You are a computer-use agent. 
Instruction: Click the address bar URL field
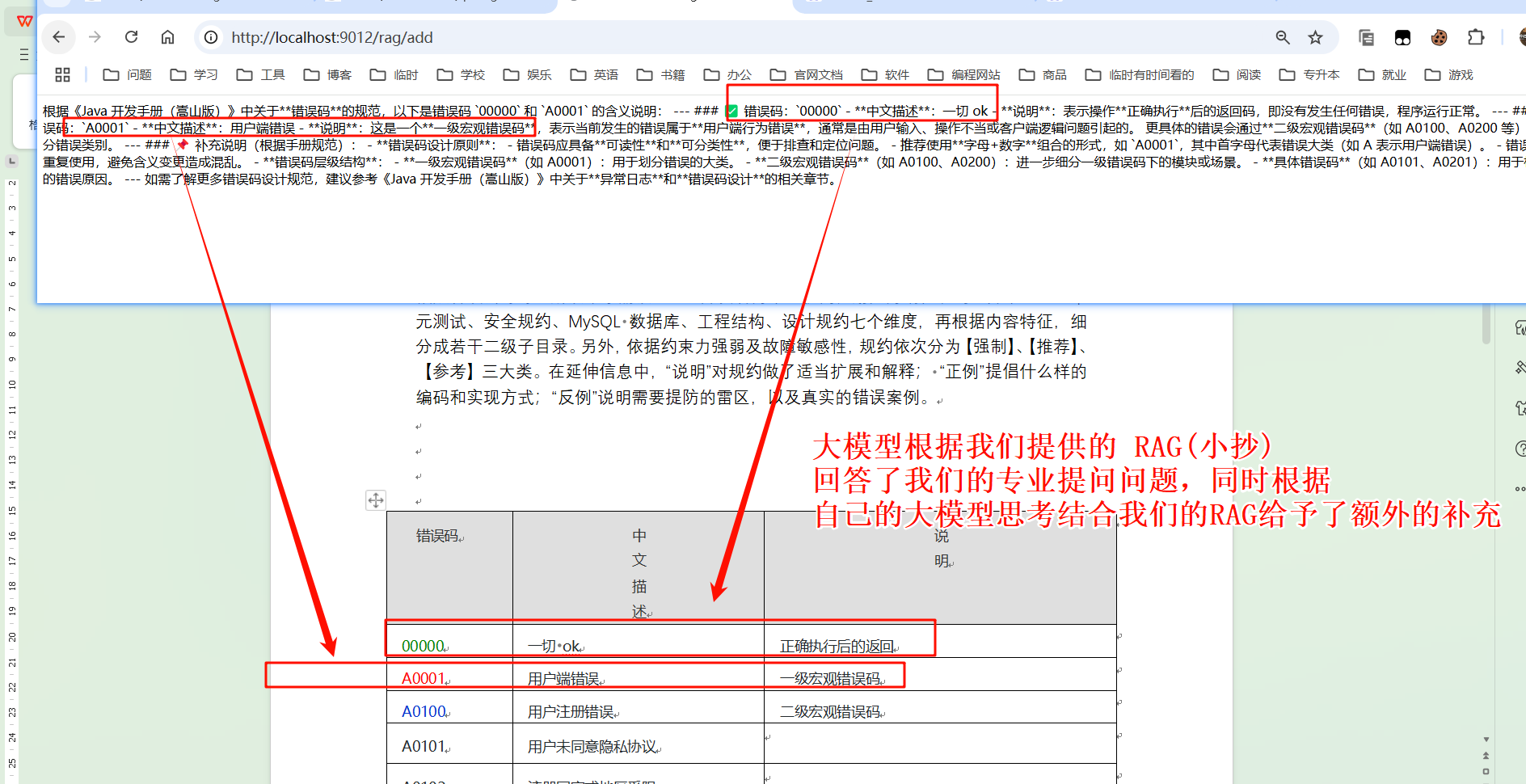point(727,37)
